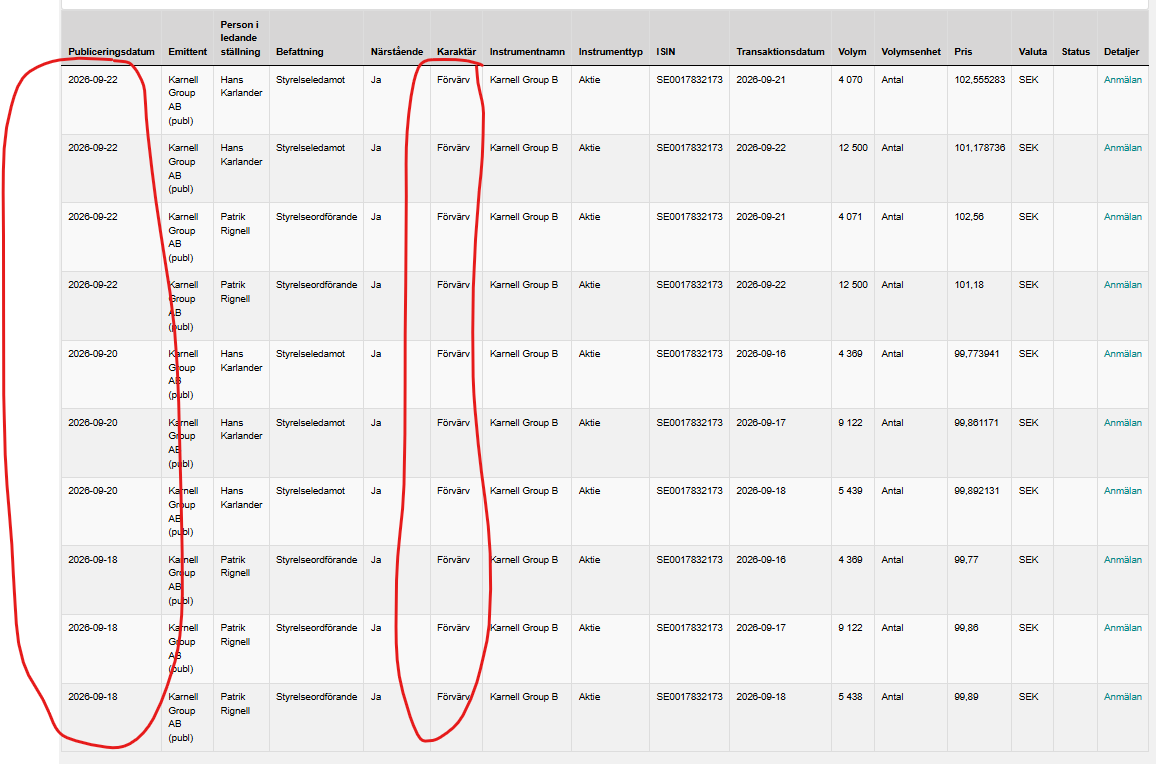Click publication date in the 101,18 row
The width and height of the screenshot is (1156, 764).
pos(93,285)
